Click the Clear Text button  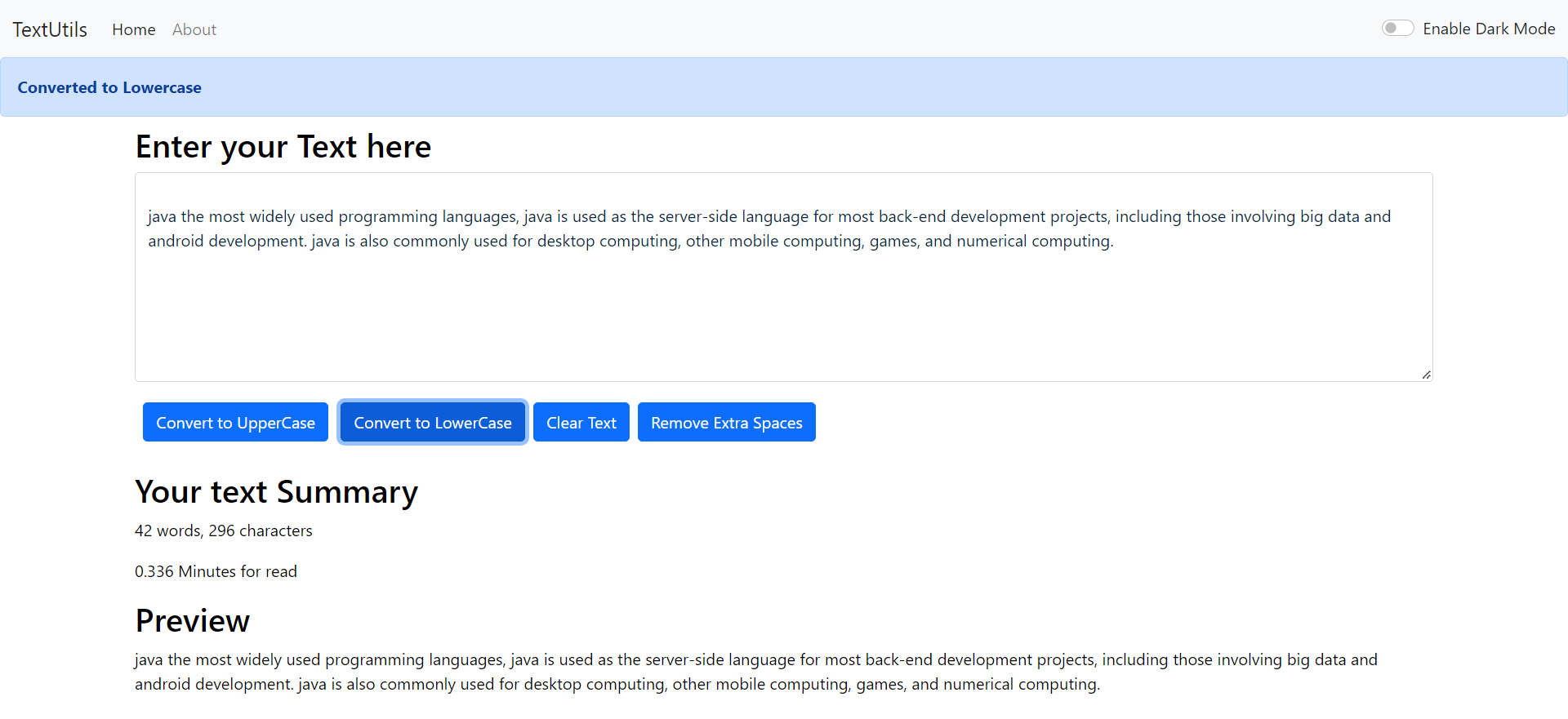point(581,422)
